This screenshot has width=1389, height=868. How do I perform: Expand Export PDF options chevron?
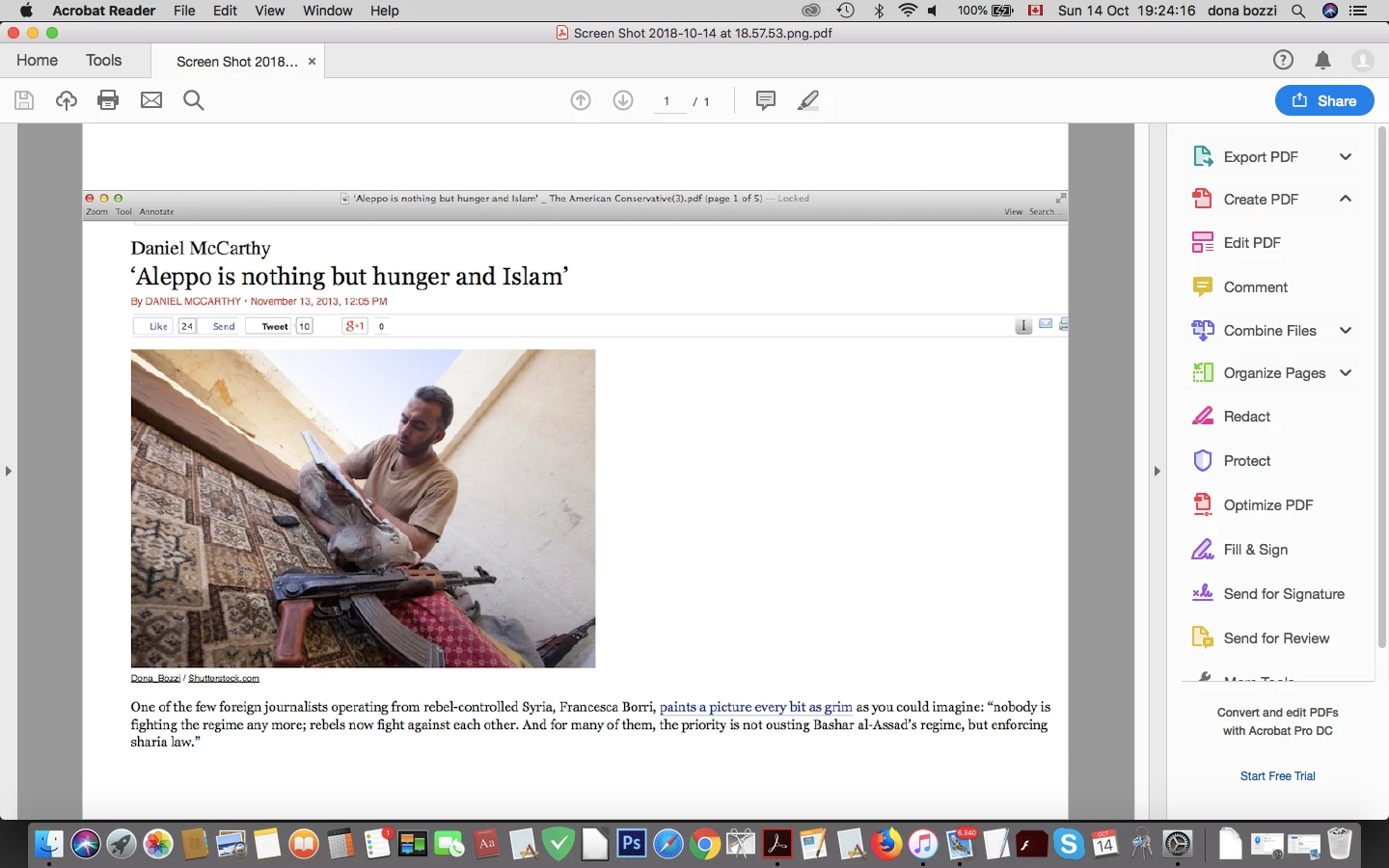(1346, 156)
